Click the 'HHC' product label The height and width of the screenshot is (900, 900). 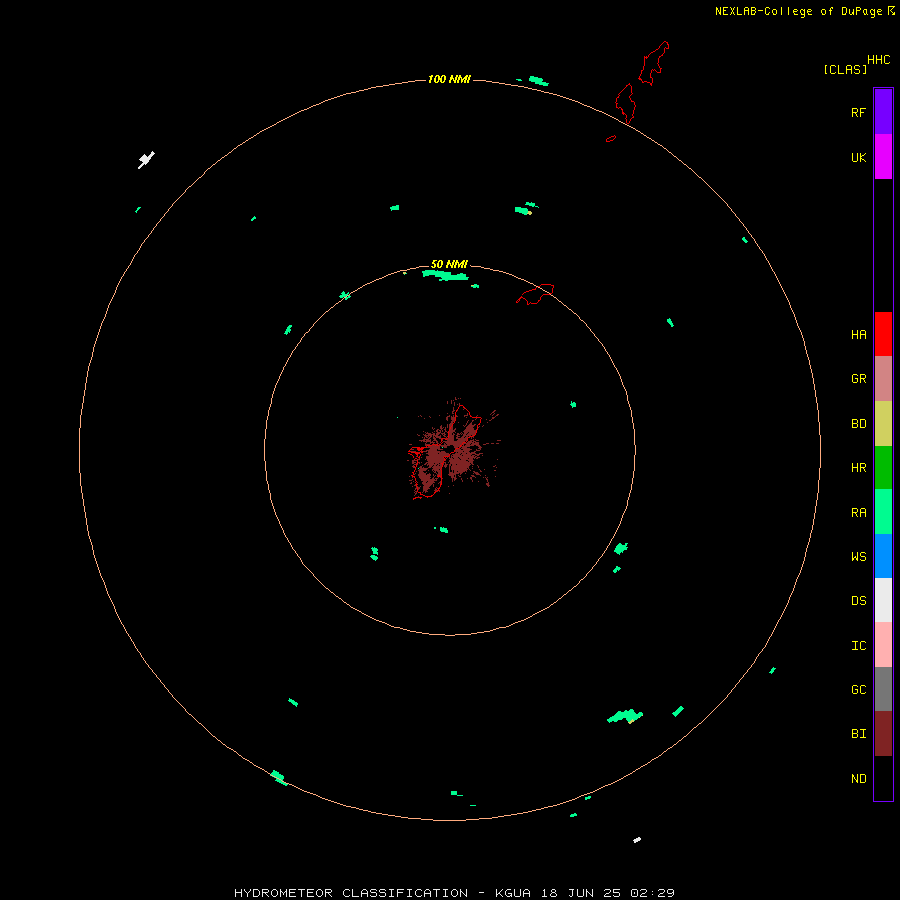pos(878,60)
